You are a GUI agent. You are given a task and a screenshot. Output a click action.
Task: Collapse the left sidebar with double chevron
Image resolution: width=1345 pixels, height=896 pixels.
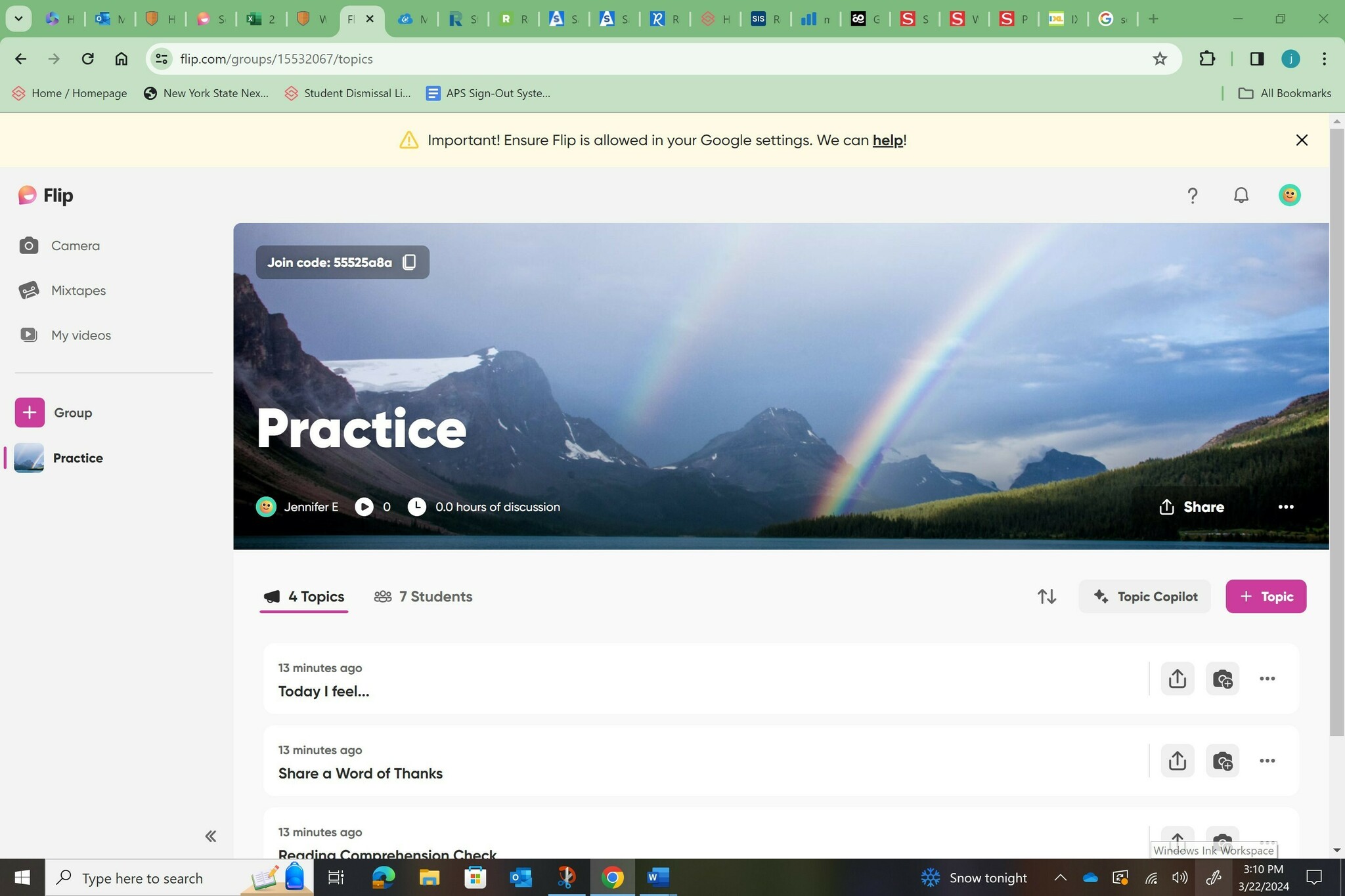[210, 836]
